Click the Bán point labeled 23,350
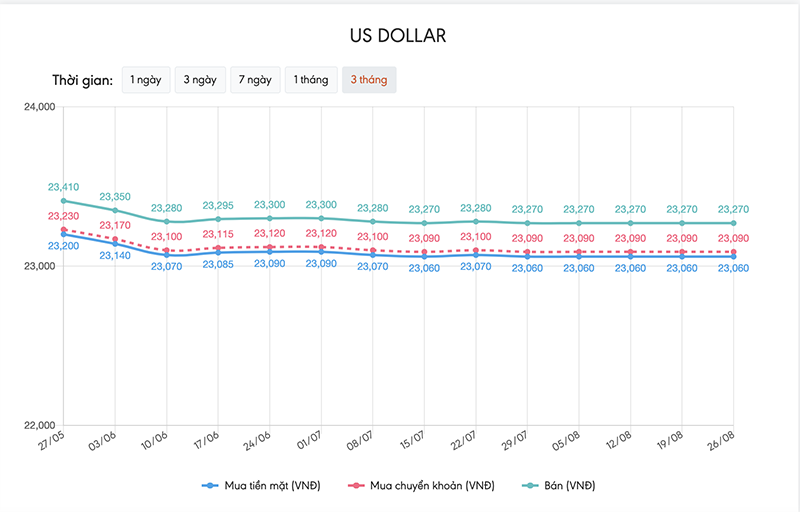Screen dimensions: 800x512 tap(115, 210)
